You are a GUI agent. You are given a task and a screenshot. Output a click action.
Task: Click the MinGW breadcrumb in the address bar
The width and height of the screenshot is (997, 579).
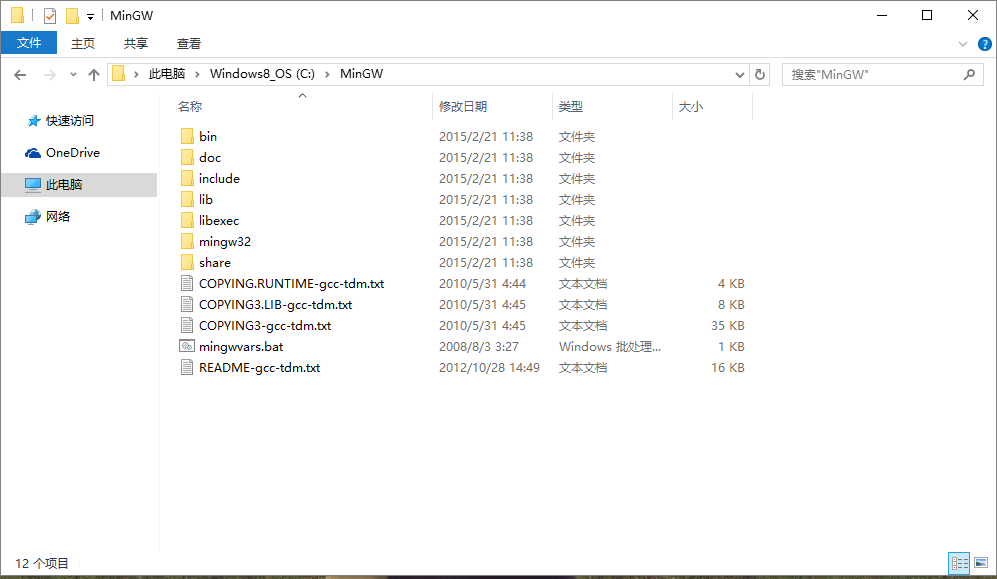pos(361,74)
